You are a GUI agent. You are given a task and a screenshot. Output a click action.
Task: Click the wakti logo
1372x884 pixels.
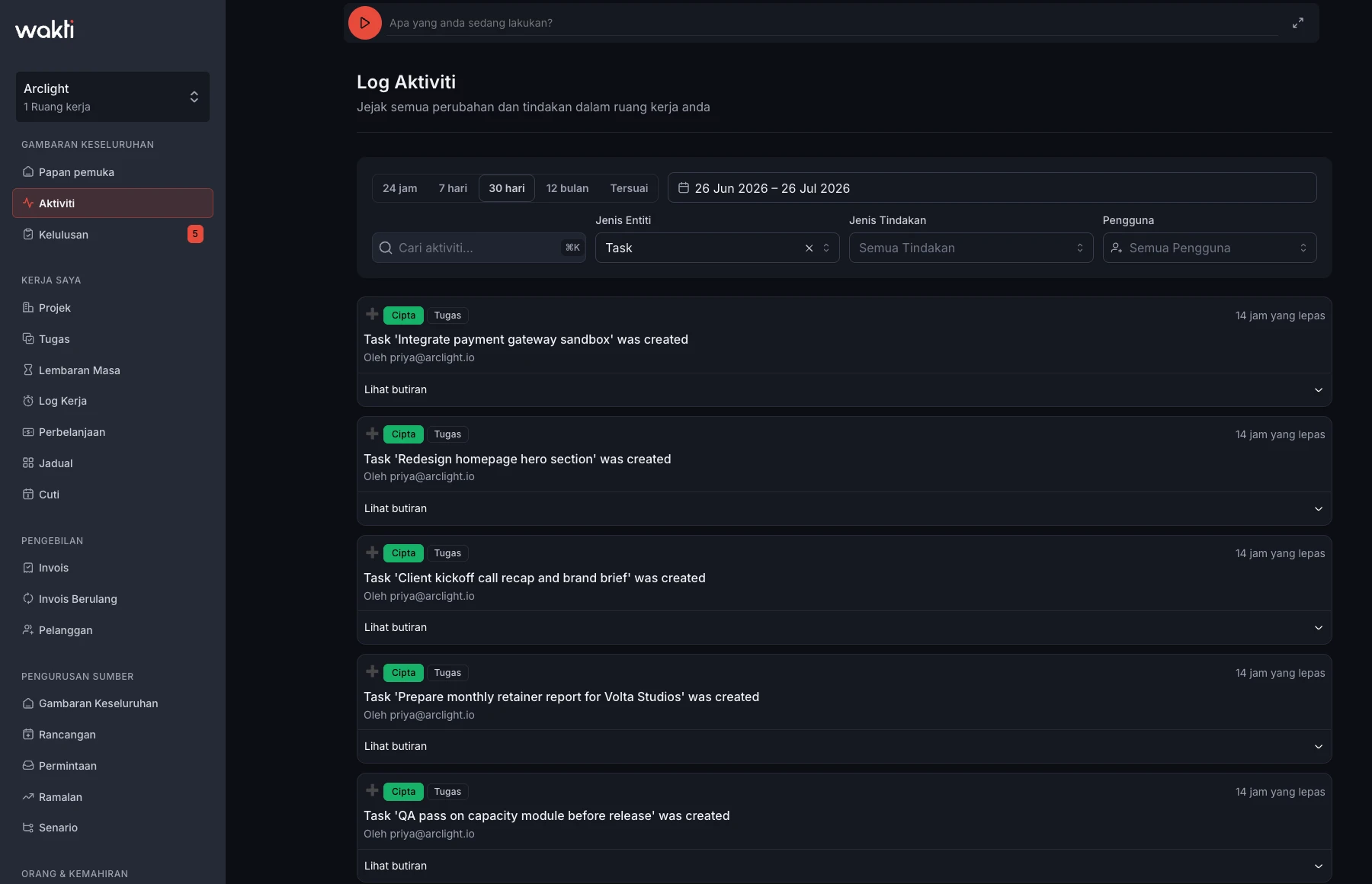pyautogui.click(x=45, y=29)
